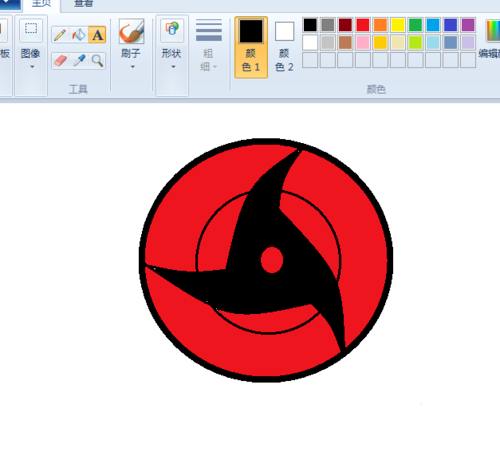Pick the white color swatch in palette

click(310, 43)
